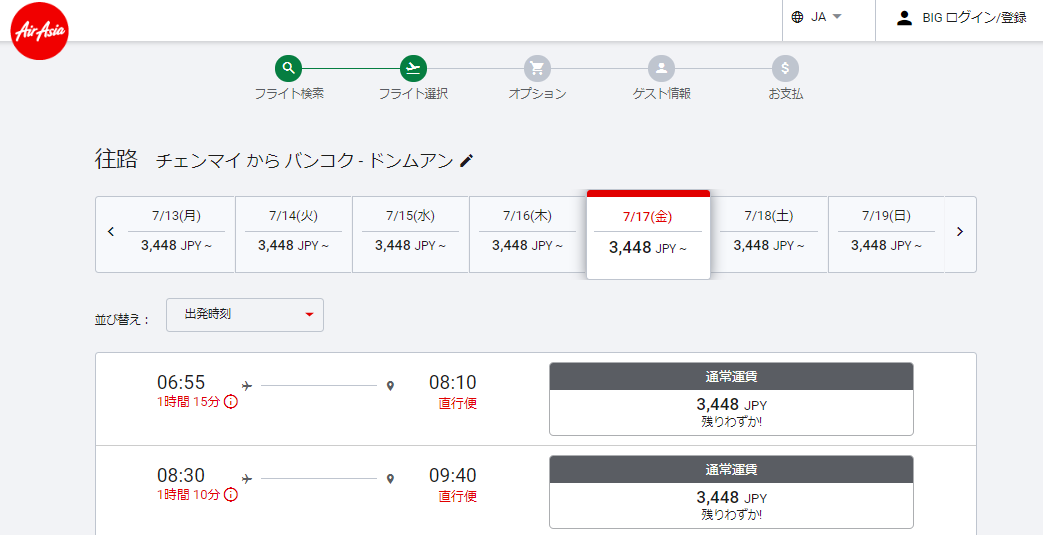
Task: Click the flight search magnifier step icon
Action: [288, 68]
